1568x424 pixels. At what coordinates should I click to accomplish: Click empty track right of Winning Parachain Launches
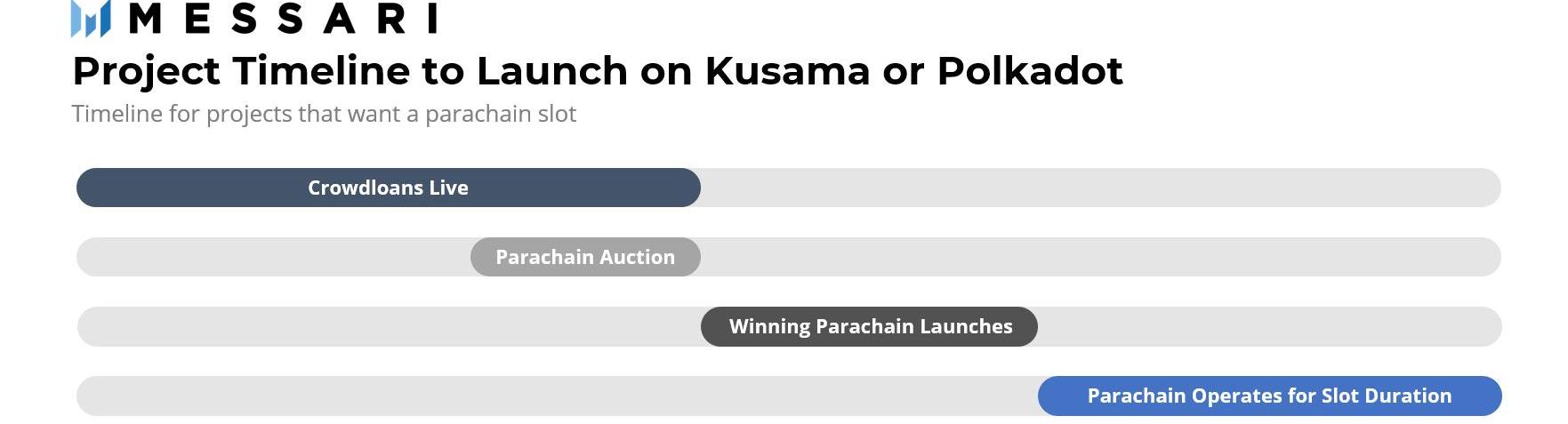1267,326
